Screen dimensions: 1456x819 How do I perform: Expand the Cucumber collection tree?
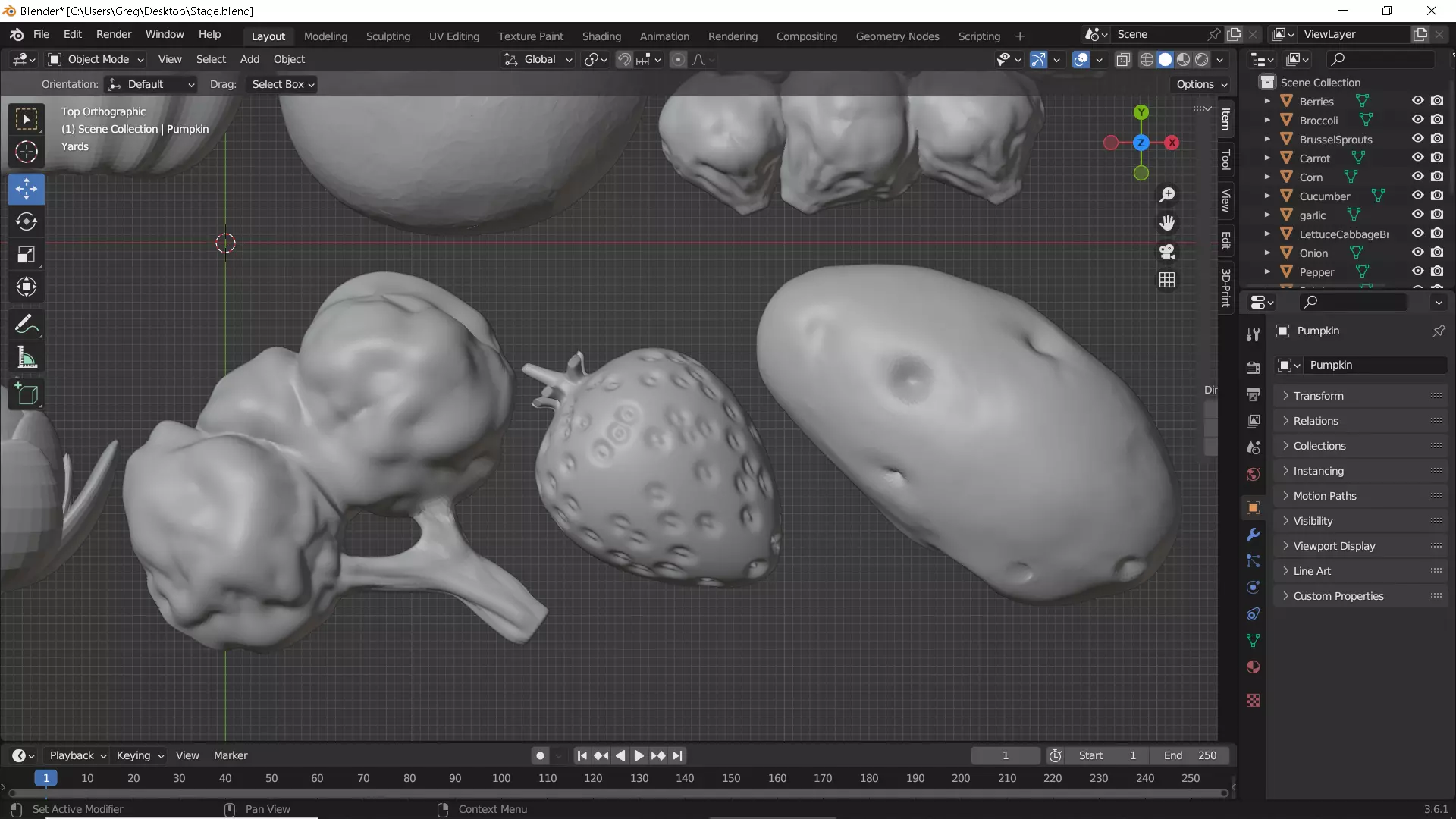coord(1266,196)
